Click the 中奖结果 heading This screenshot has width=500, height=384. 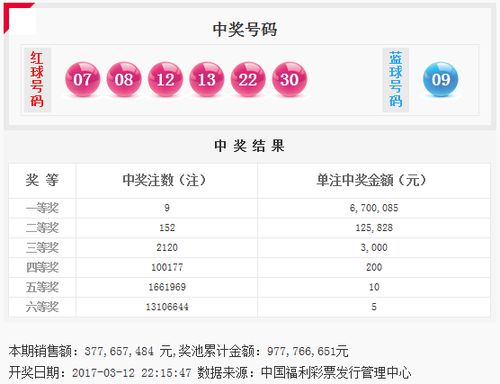[249, 146]
